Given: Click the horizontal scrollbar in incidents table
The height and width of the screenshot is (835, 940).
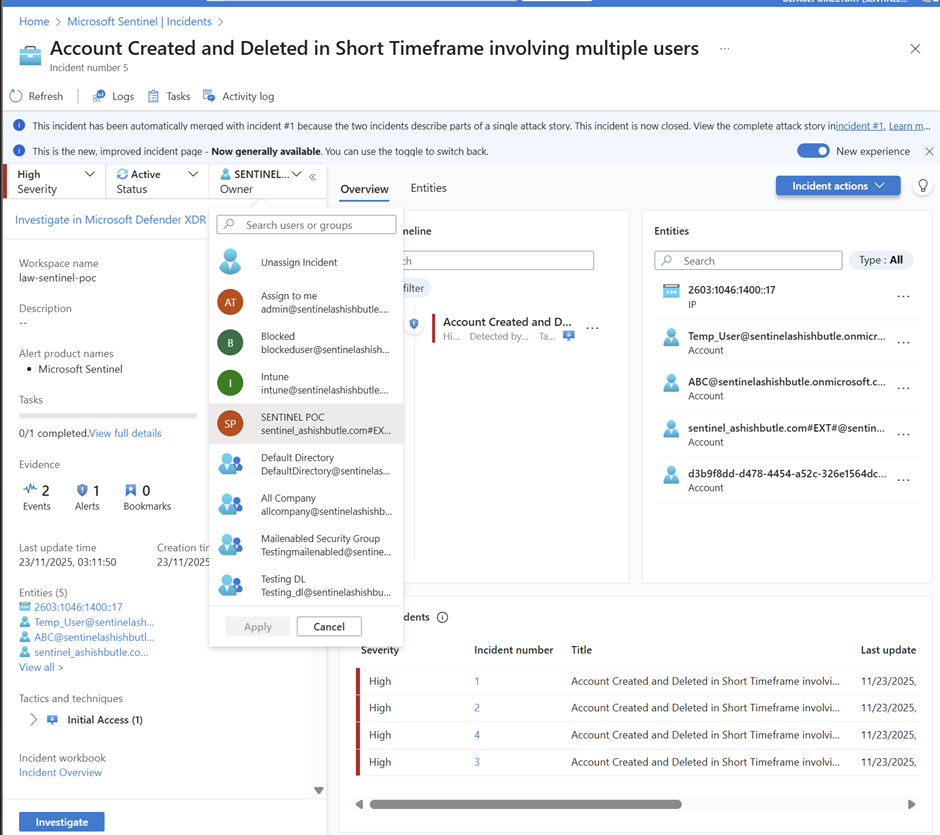Looking at the screenshot, I should pyautogui.click(x=525, y=804).
